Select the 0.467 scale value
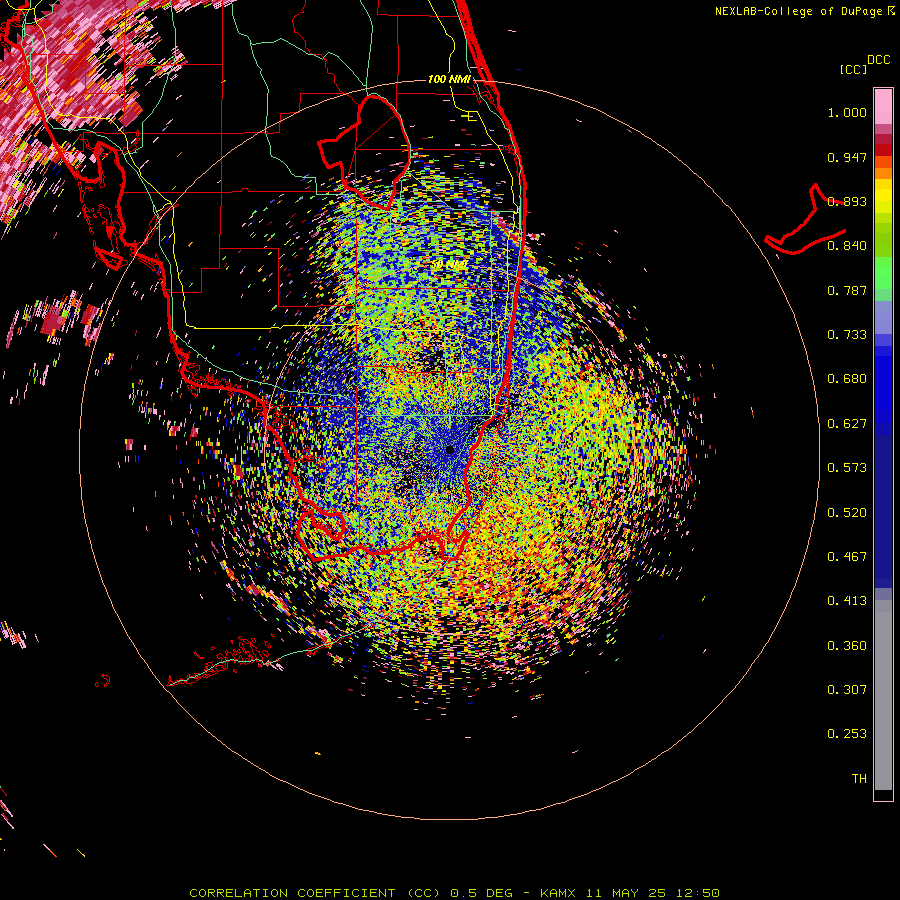900x900 pixels. [x=847, y=557]
